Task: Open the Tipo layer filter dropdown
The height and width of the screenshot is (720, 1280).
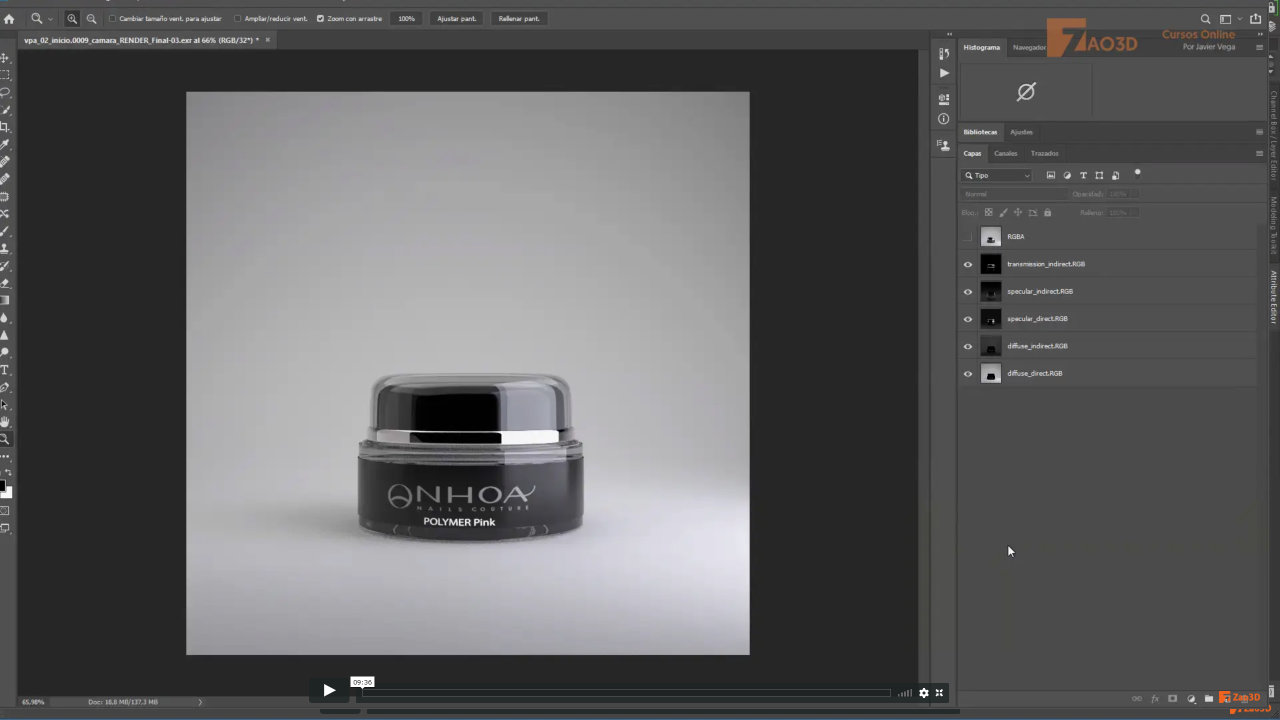Action: 997,175
